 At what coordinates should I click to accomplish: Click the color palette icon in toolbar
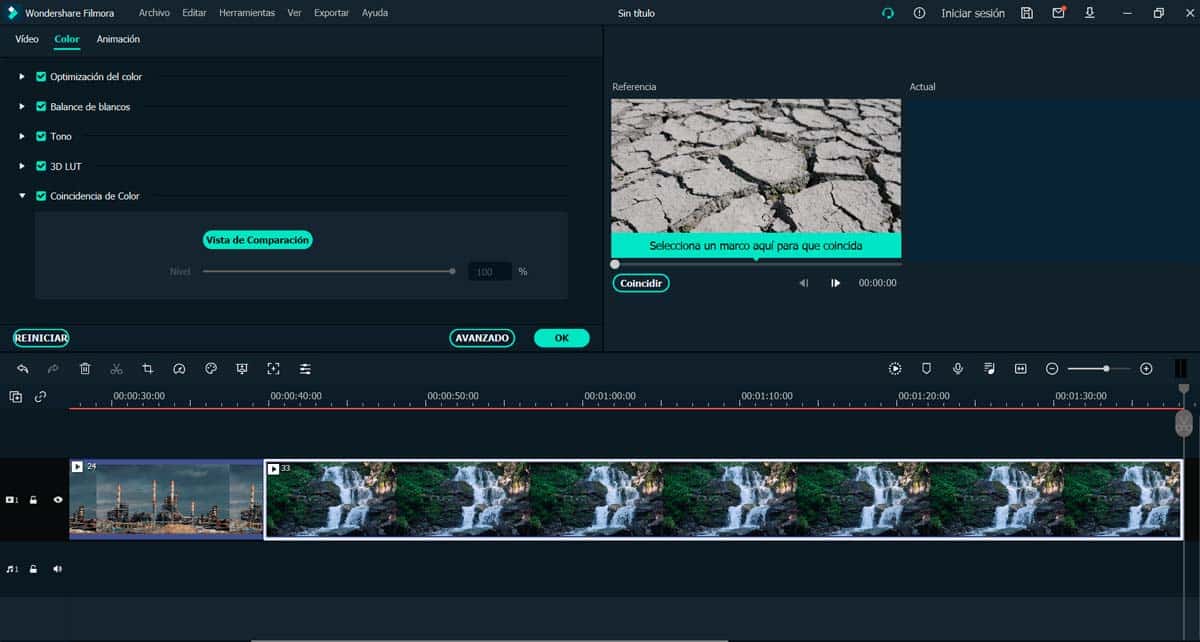coord(211,369)
